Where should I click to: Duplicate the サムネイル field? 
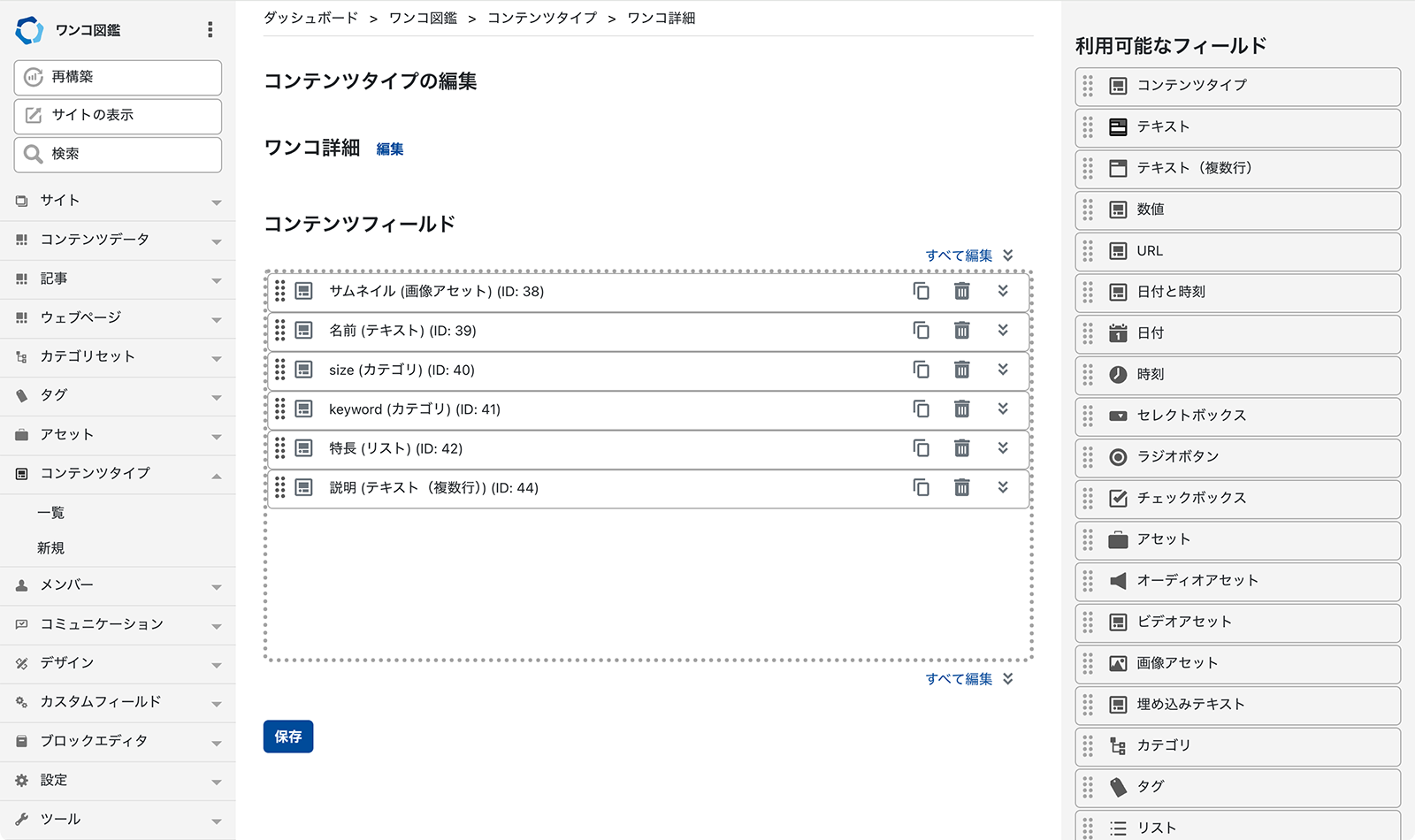(x=921, y=291)
